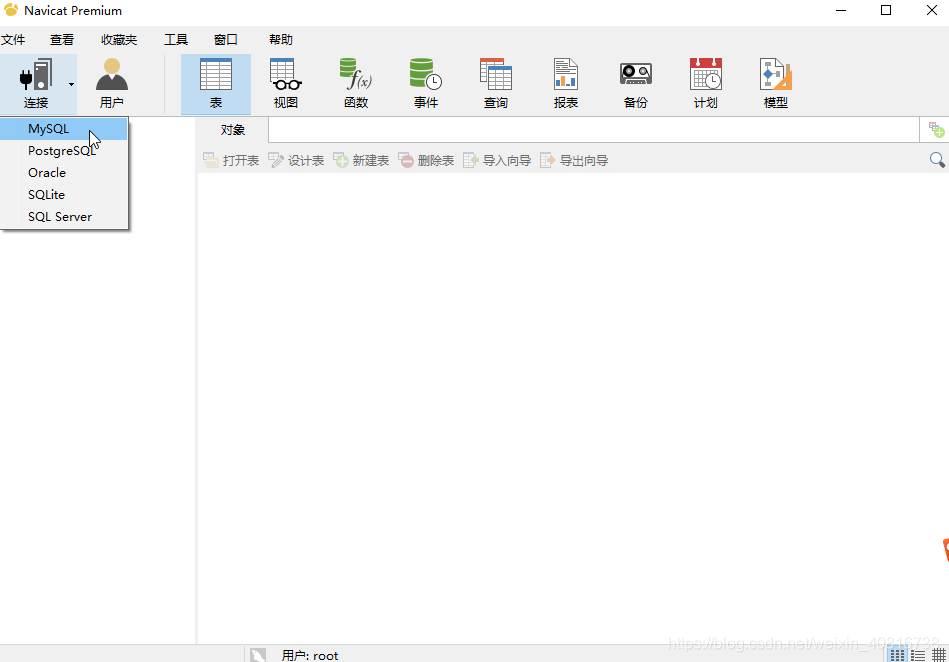Open the Event (事件) toolbar icon

425,84
